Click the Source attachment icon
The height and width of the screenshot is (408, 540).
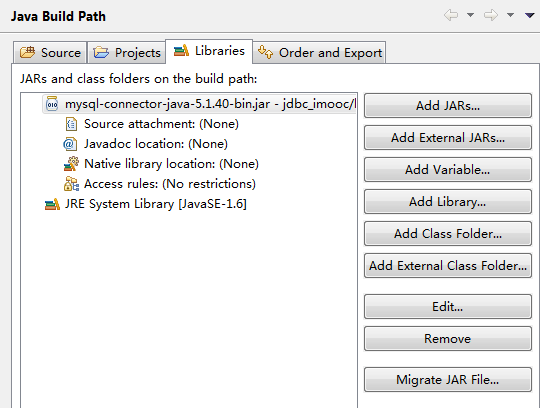(71, 124)
